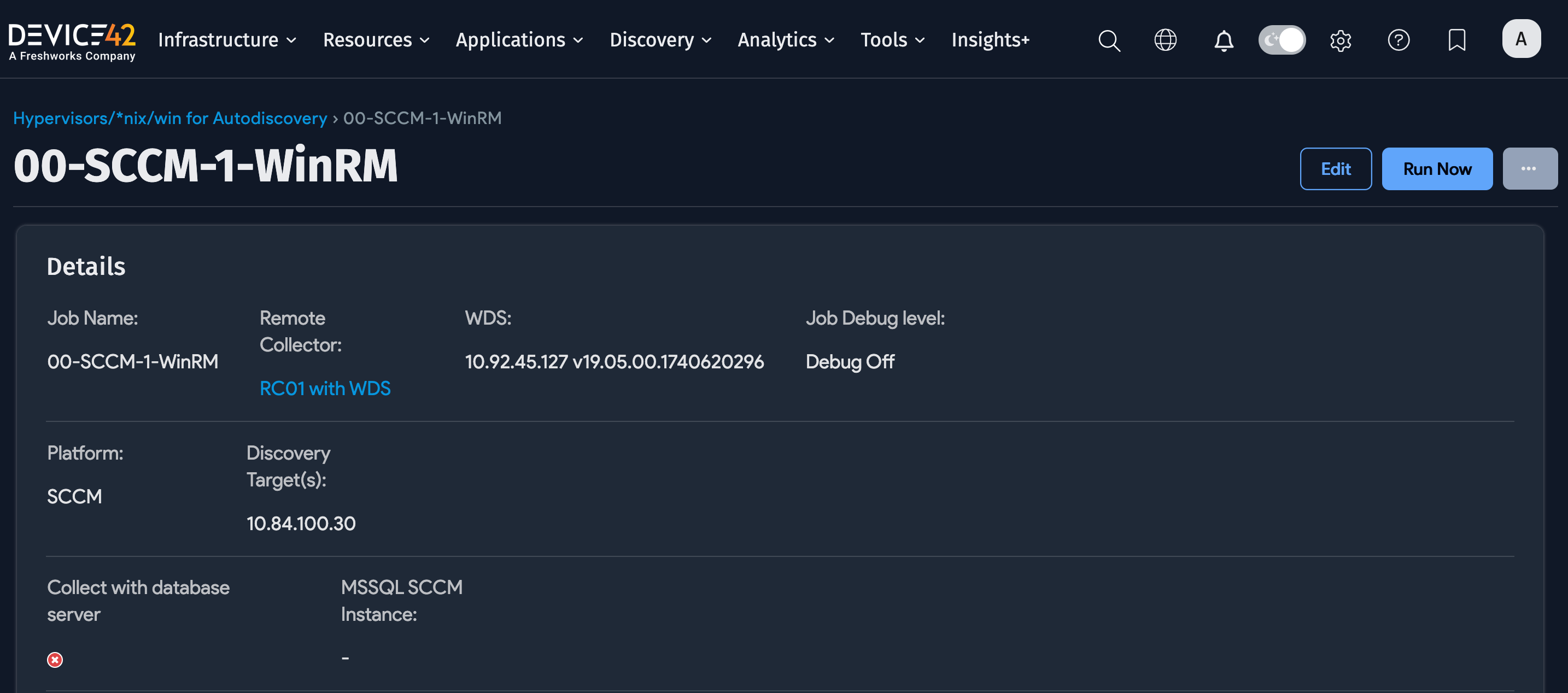Expand the Discovery dropdown menu
This screenshot has height=693, width=1568.
click(660, 40)
